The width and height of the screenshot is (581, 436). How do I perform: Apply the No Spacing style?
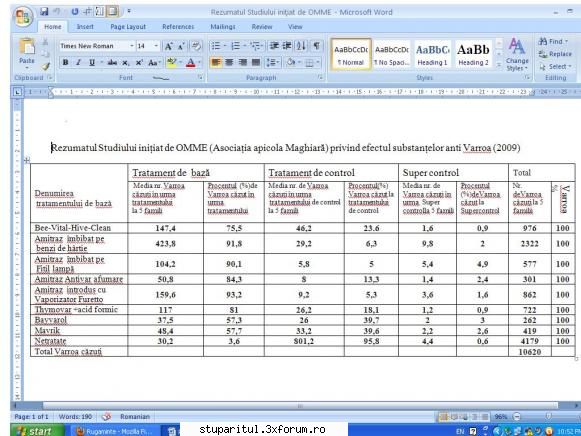click(392, 54)
